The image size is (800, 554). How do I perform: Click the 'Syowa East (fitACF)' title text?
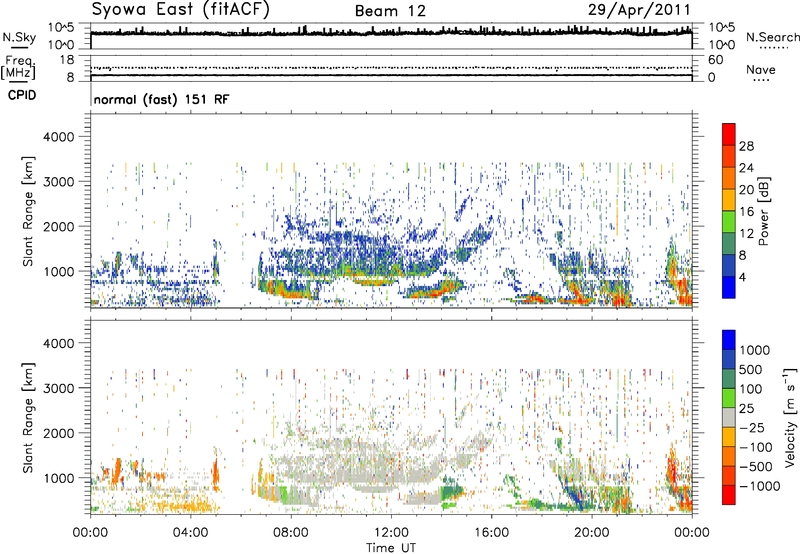(181, 9)
